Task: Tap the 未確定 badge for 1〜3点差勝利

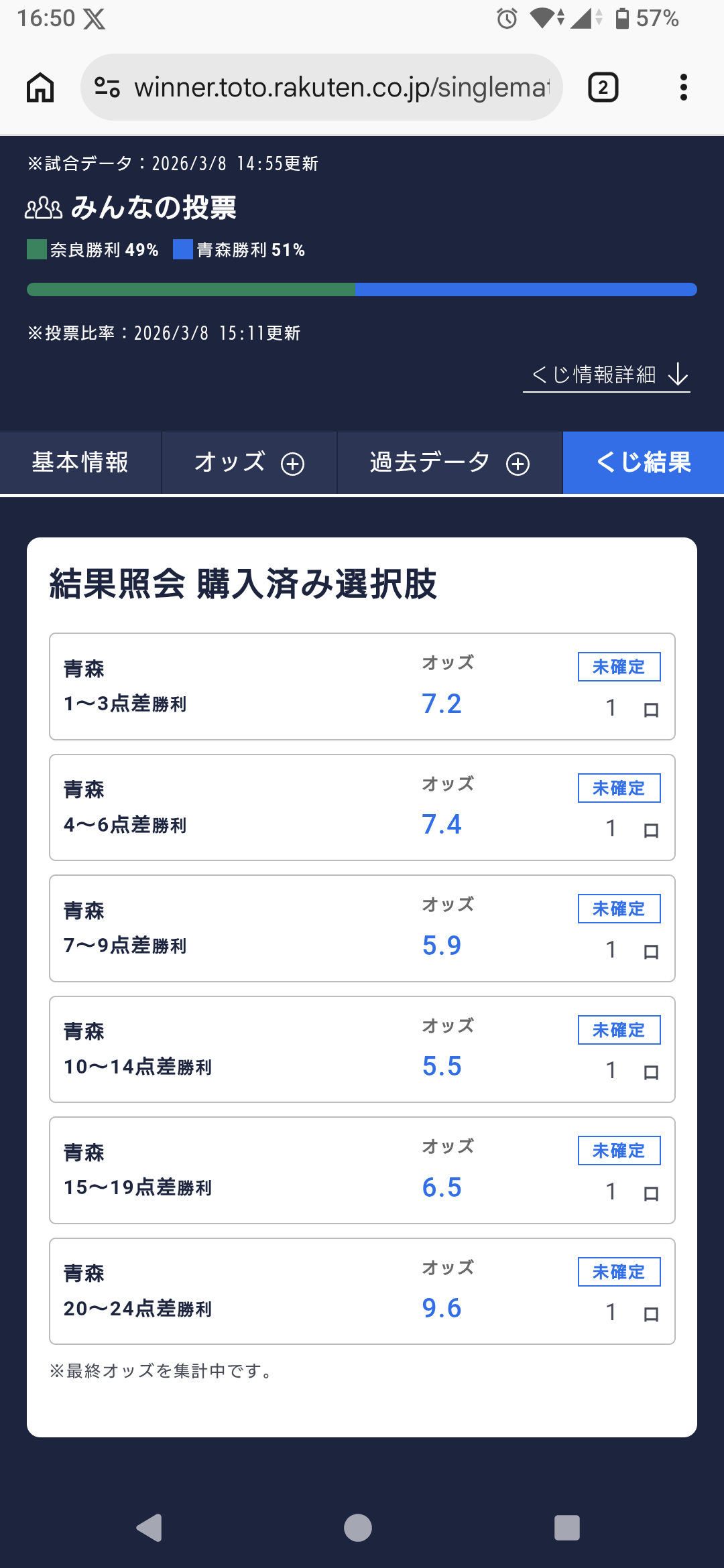Action: click(619, 667)
